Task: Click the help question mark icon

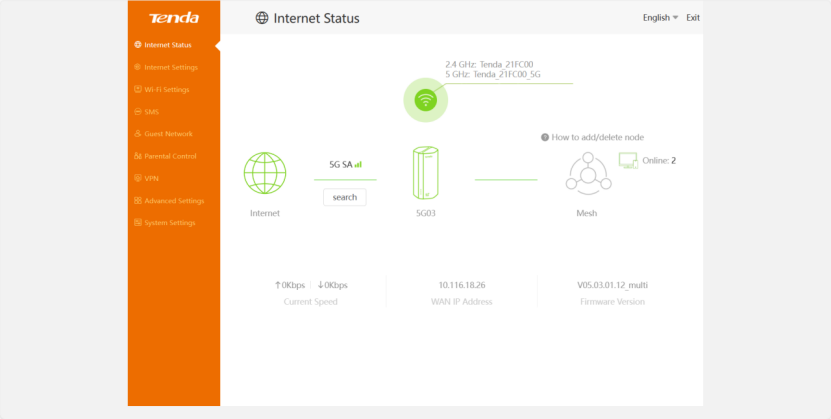Action: 545,137
